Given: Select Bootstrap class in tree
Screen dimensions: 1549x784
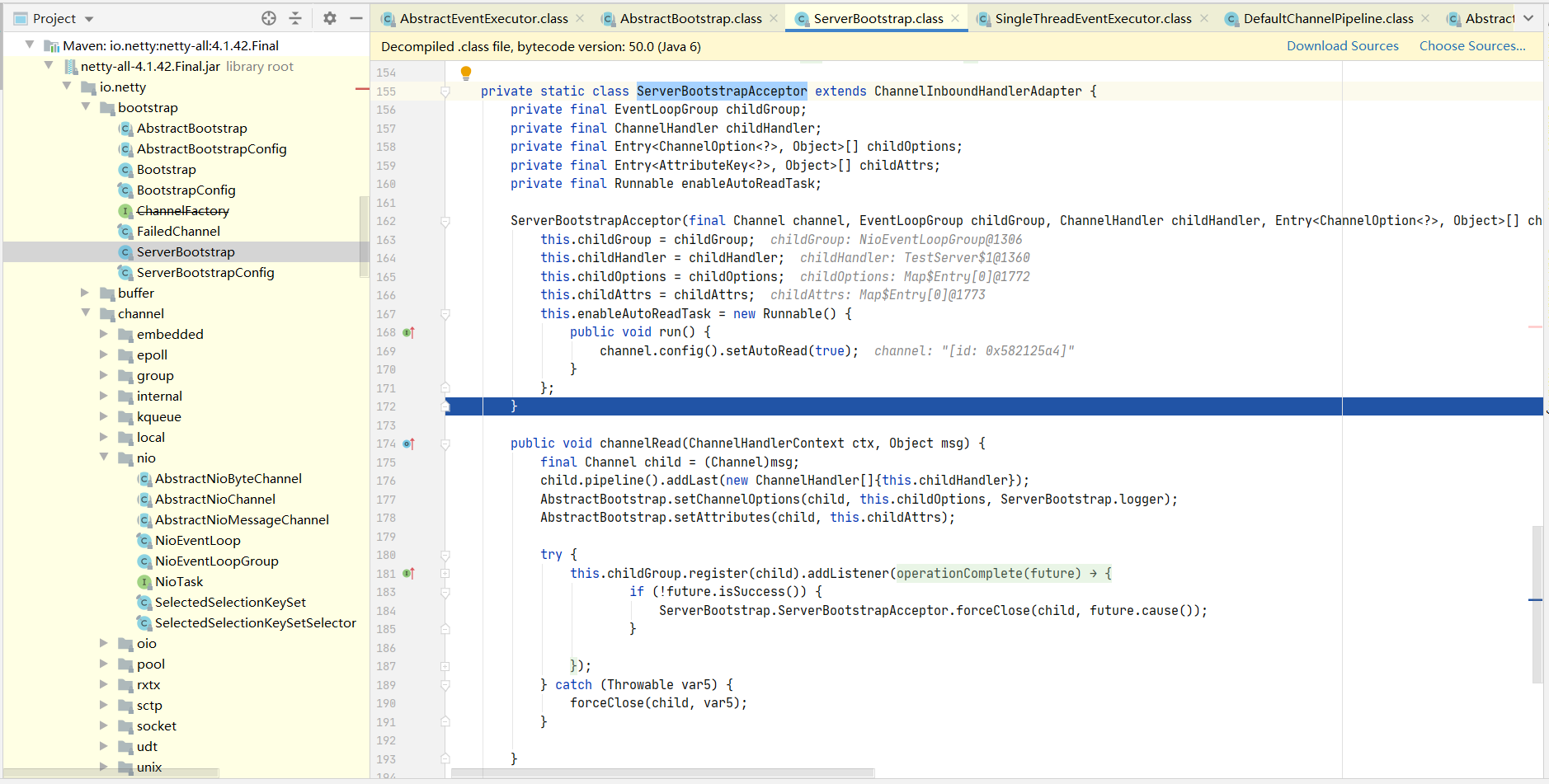Looking at the screenshot, I should [166, 169].
